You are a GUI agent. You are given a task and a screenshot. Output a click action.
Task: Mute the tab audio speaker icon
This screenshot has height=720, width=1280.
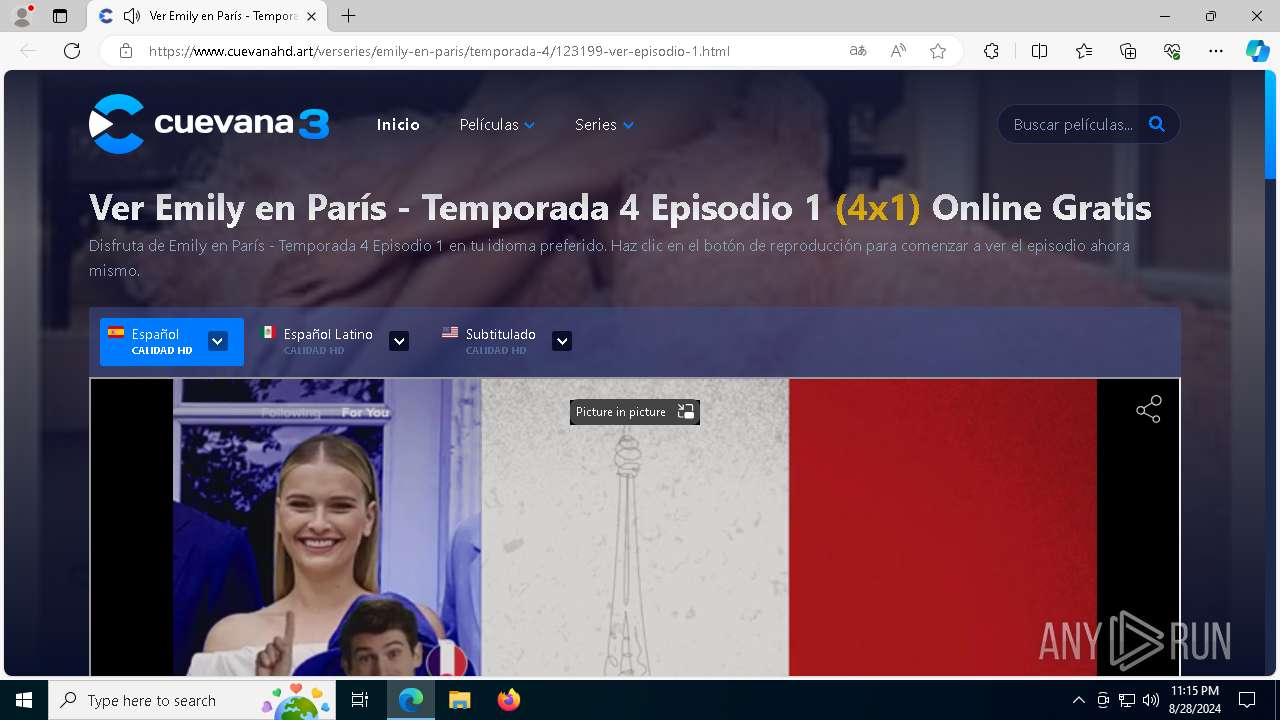[131, 16]
